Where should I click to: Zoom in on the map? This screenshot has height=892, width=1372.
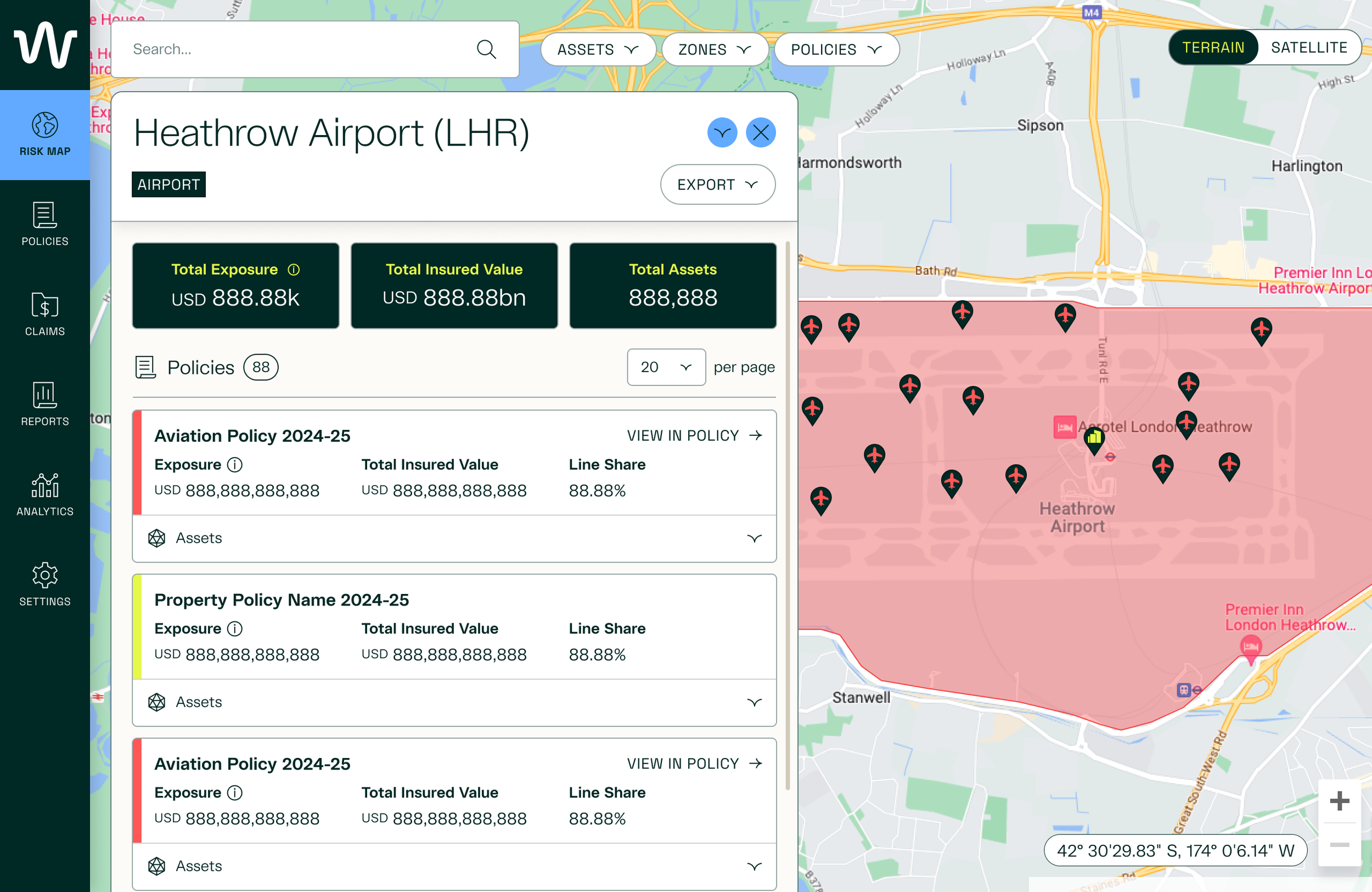pyautogui.click(x=1339, y=801)
